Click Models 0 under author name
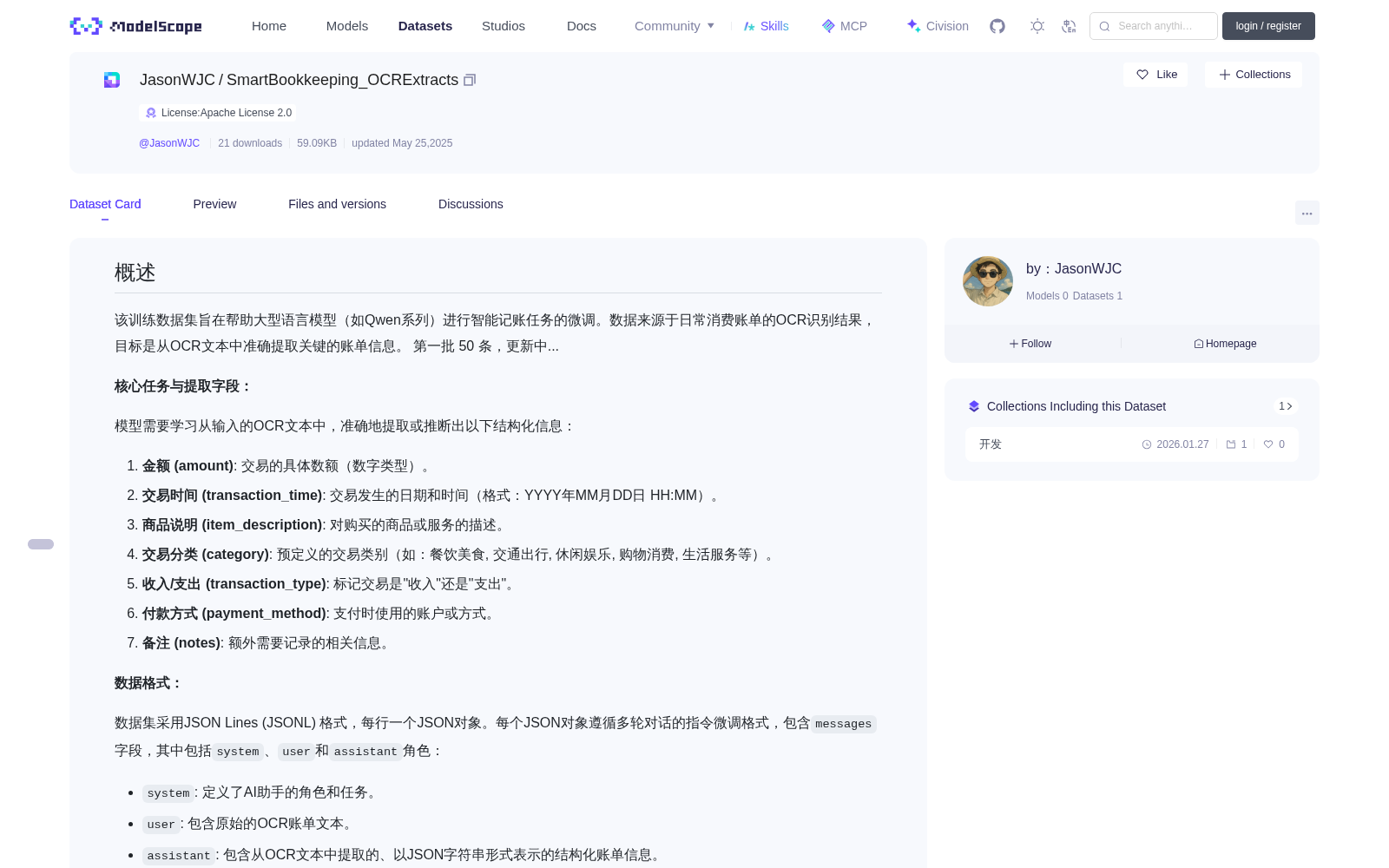1389x868 pixels. (x=1047, y=296)
